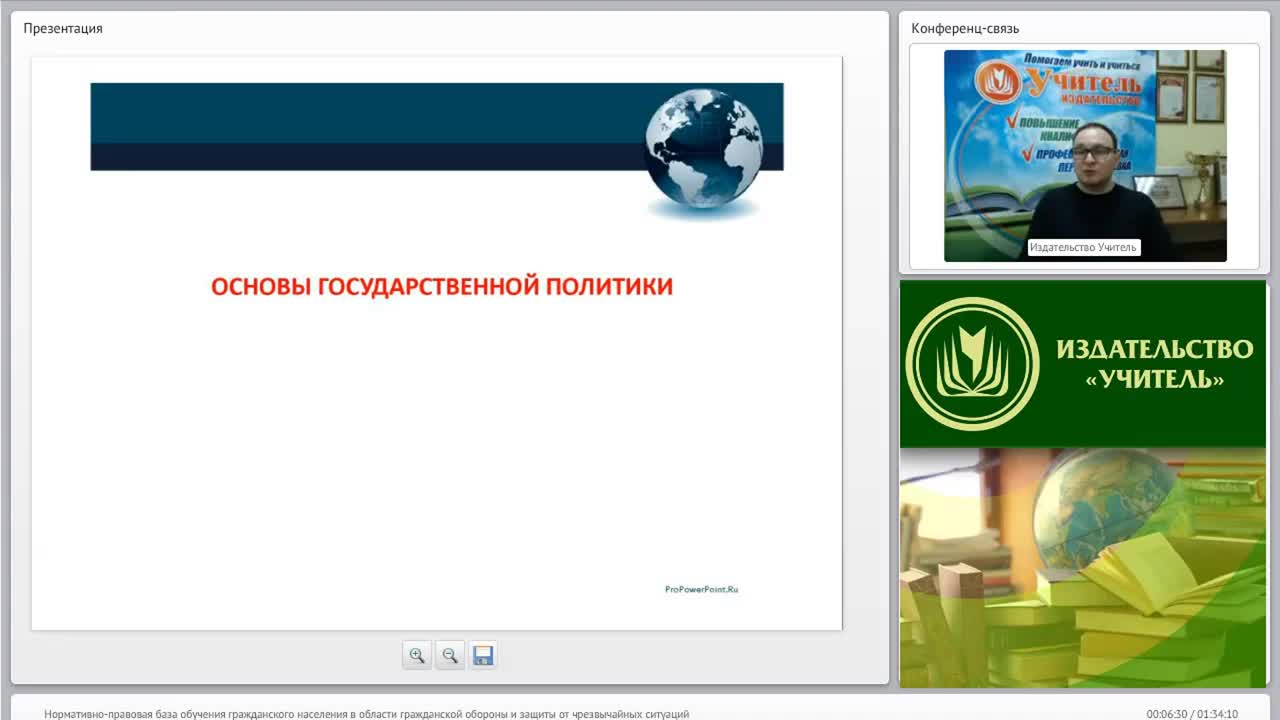This screenshot has width=1280, height=720.
Task: Click the slide heading 'ОСНОВЫ ГОСУДАРСТВЕННОЙ ПОЛИТИКИ'
Action: [442, 287]
